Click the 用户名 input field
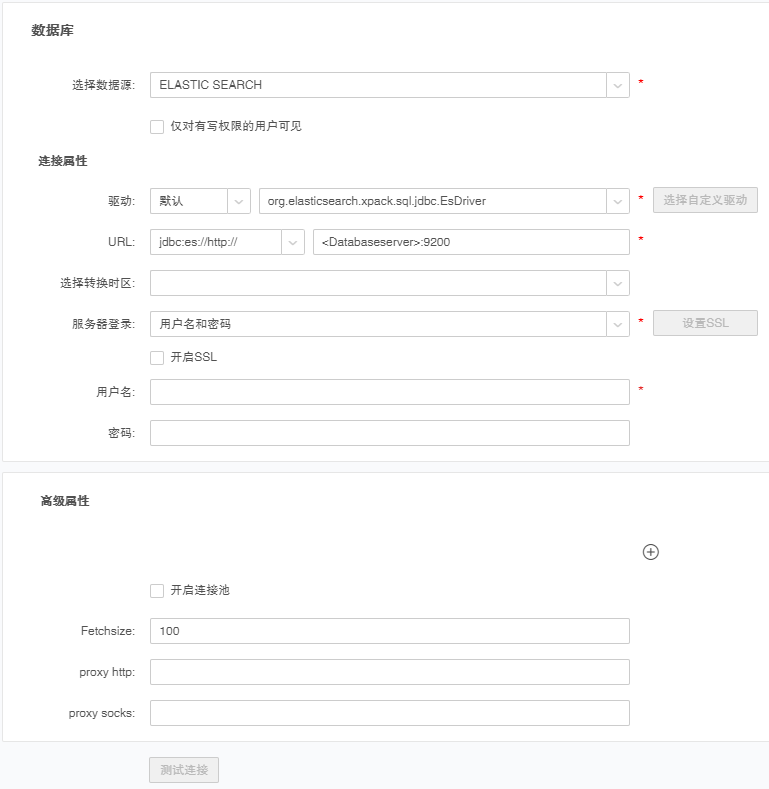 (390, 392)
